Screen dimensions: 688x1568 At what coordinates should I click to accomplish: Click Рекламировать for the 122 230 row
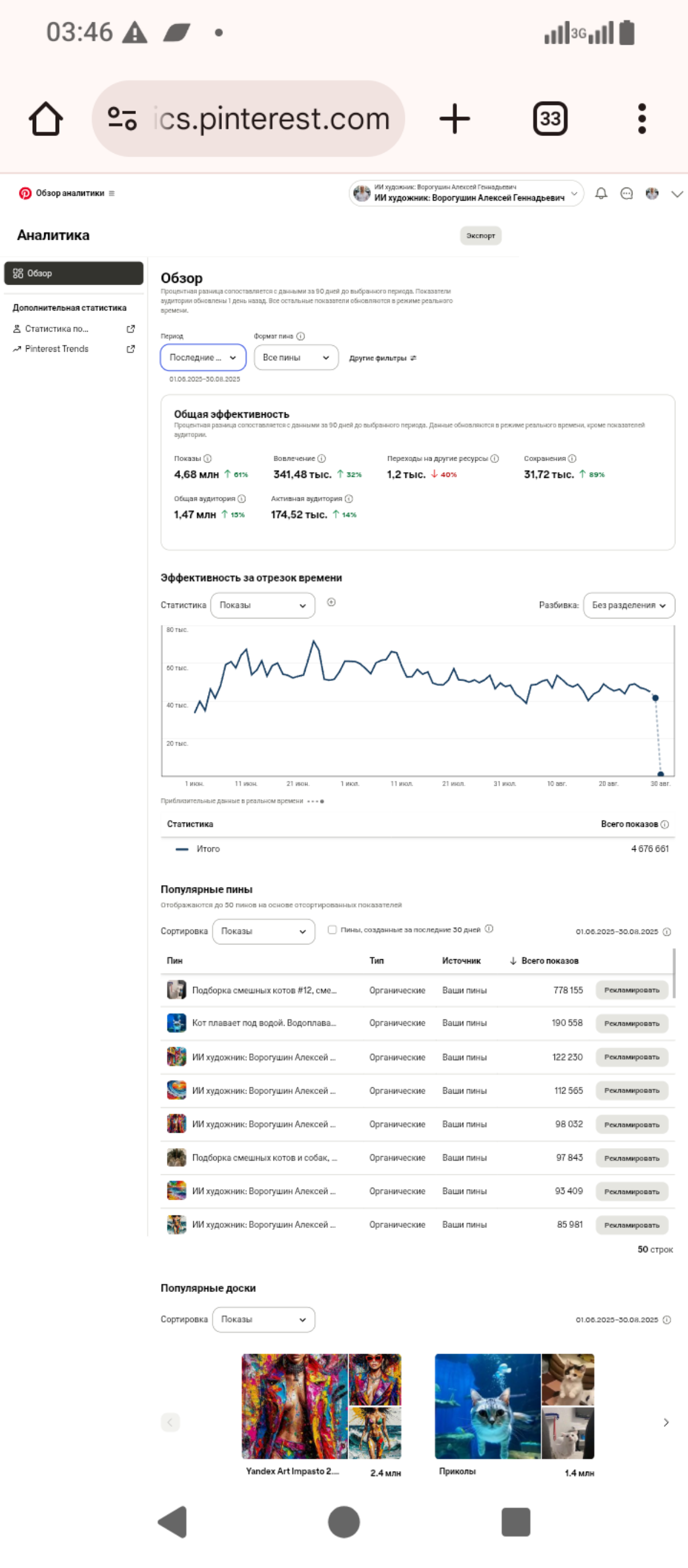pos(631,1057)
